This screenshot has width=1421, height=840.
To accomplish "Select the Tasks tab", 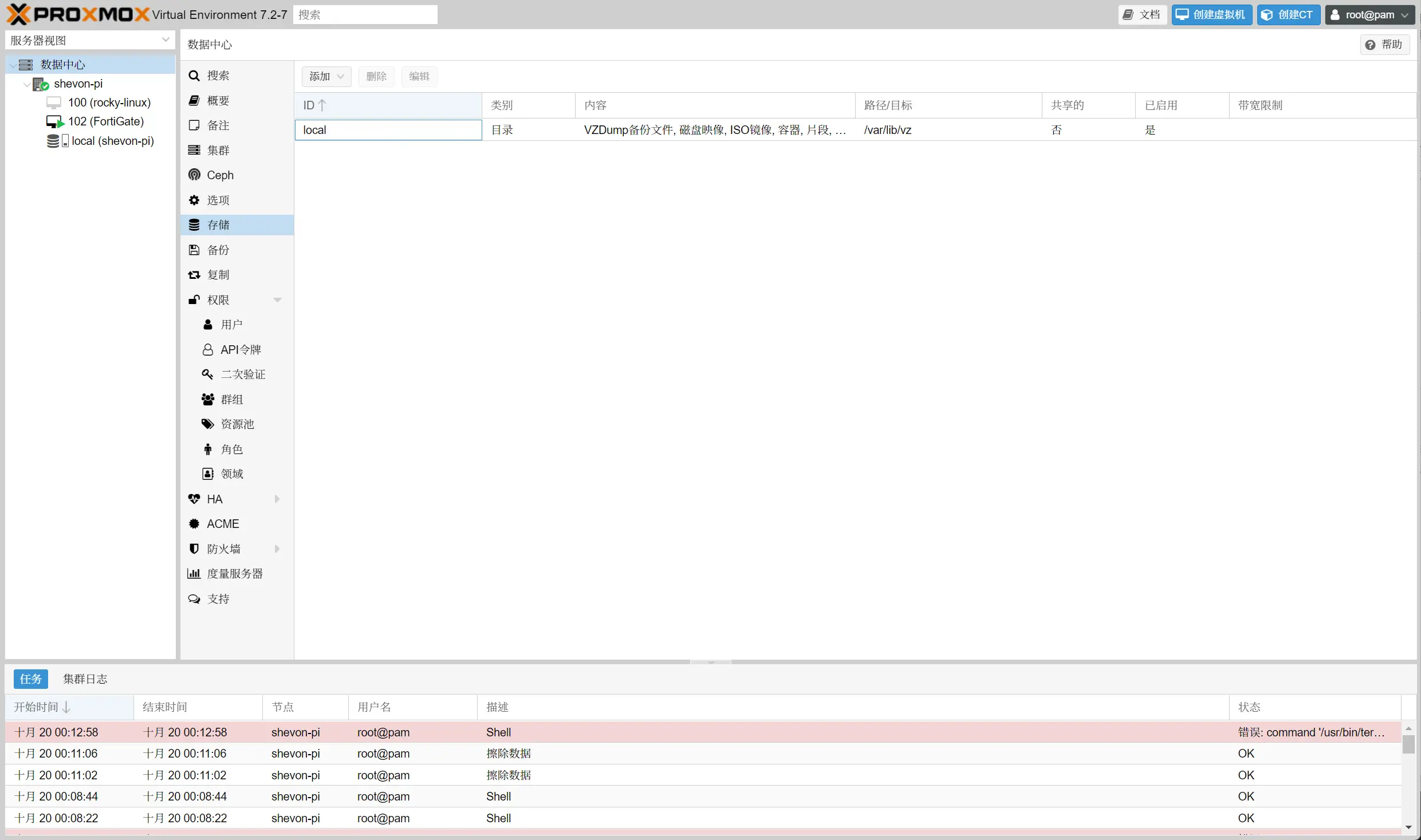I will (30, 679).
